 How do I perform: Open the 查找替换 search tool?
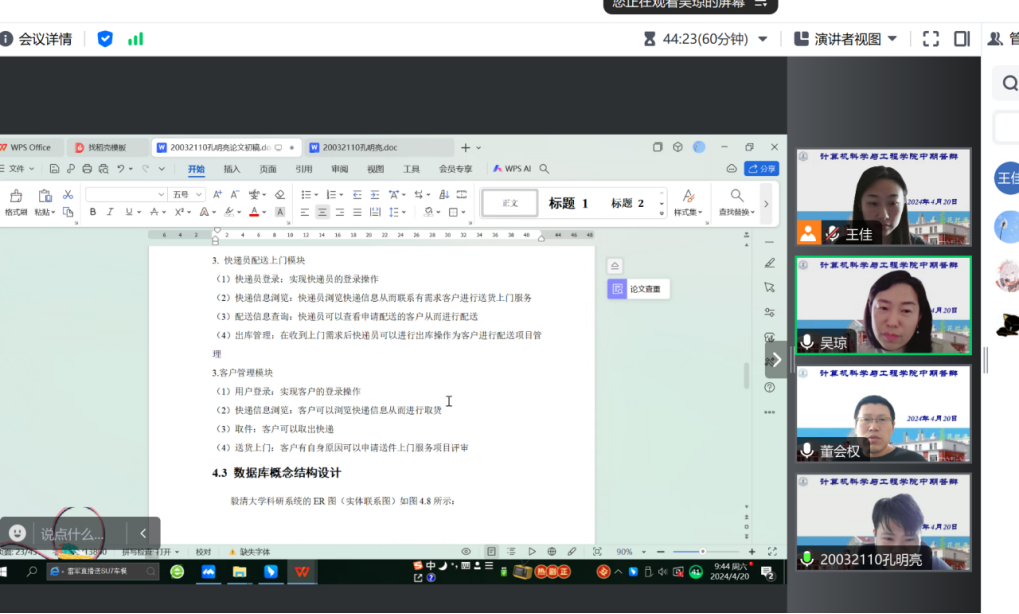737,201
